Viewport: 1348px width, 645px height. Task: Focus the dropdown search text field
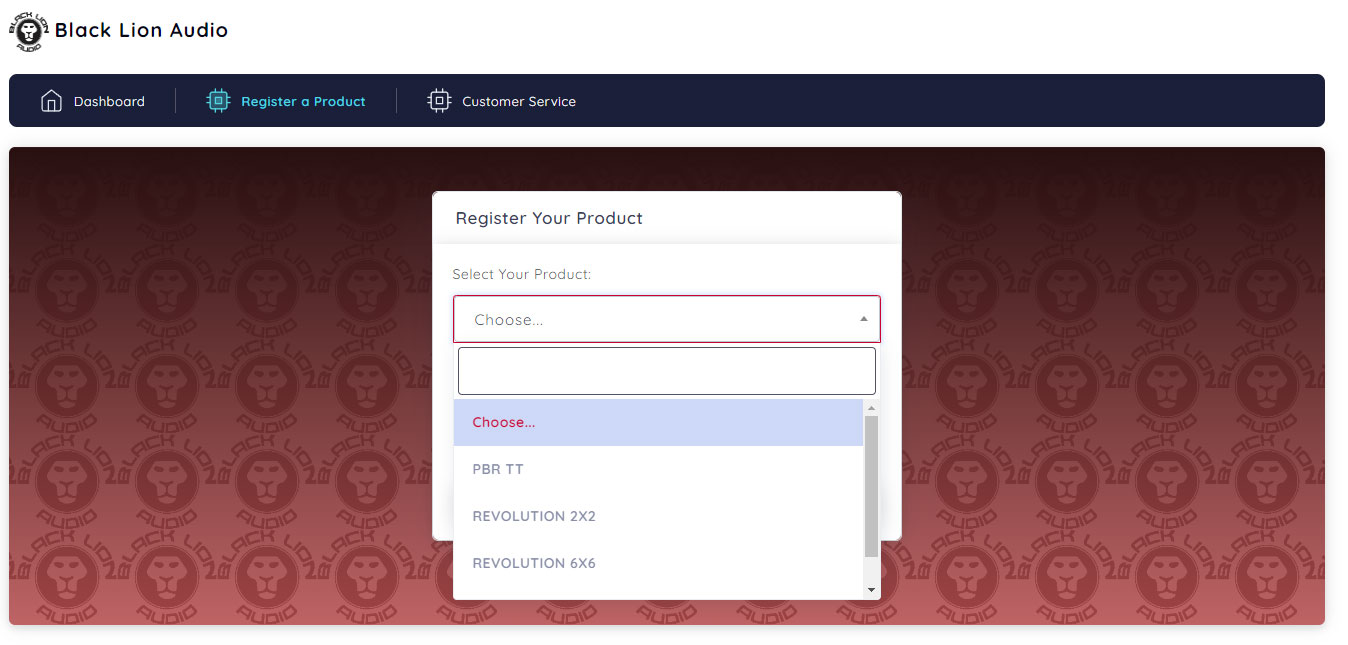coord(667,371)
